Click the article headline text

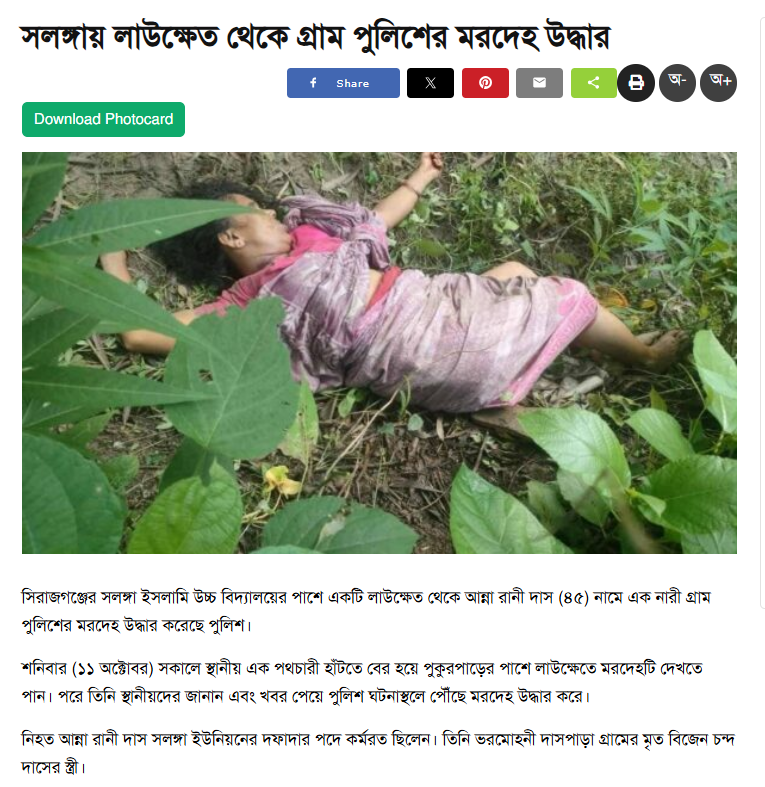tap(315, 36)
